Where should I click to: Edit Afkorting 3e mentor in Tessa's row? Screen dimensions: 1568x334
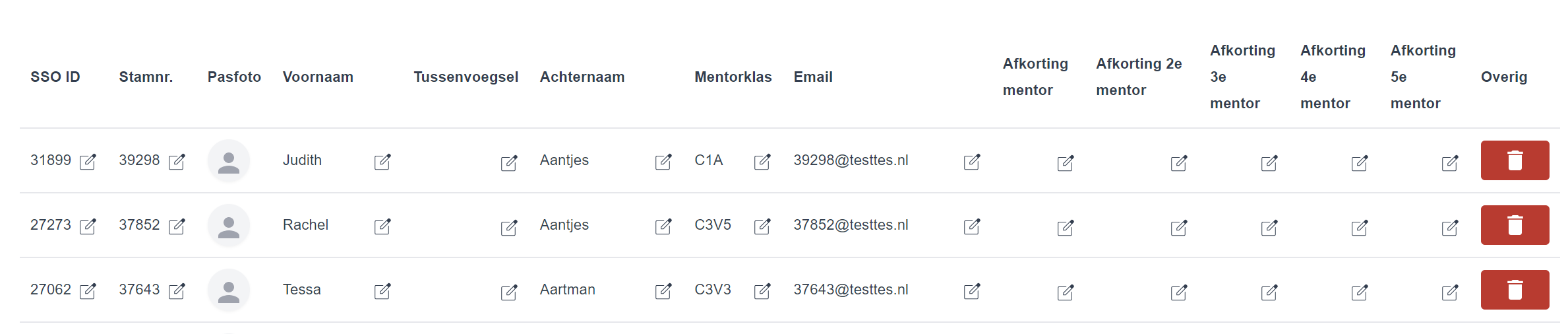(1269, 292)
